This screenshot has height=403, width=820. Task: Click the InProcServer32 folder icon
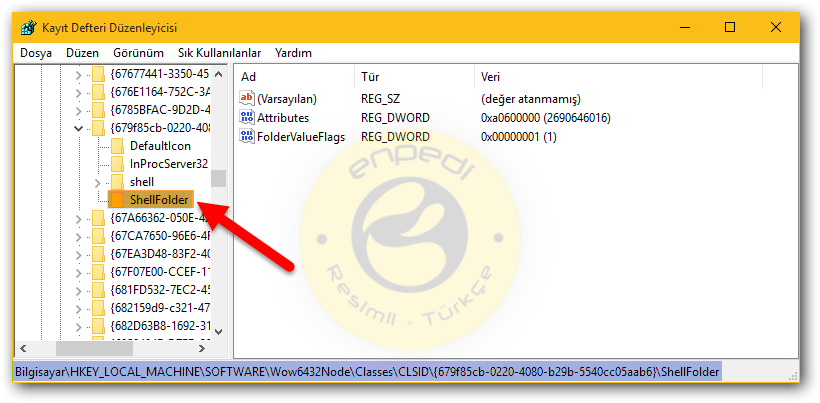(117, 164)
